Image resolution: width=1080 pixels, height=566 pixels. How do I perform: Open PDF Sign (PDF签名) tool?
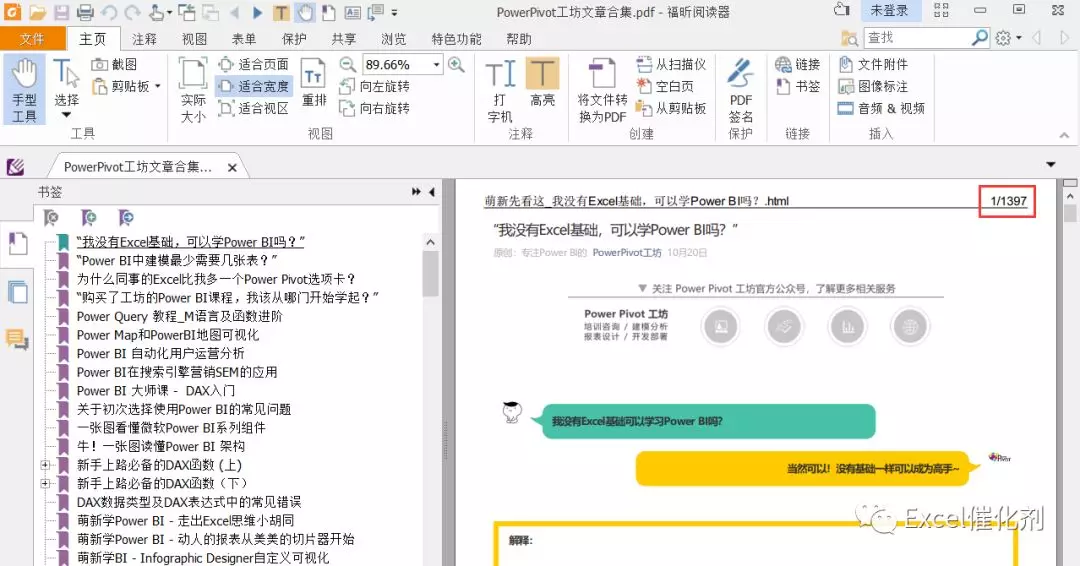tap(740, 90)
